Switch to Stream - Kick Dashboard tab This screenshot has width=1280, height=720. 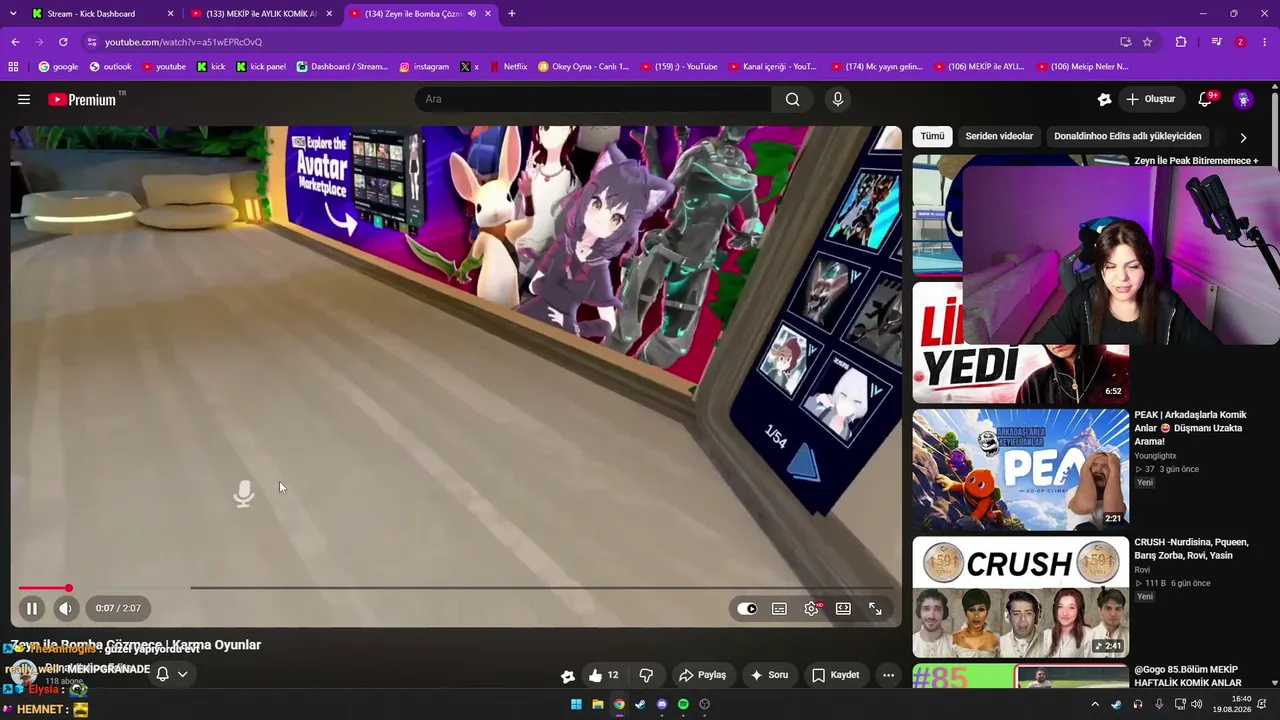102,14
